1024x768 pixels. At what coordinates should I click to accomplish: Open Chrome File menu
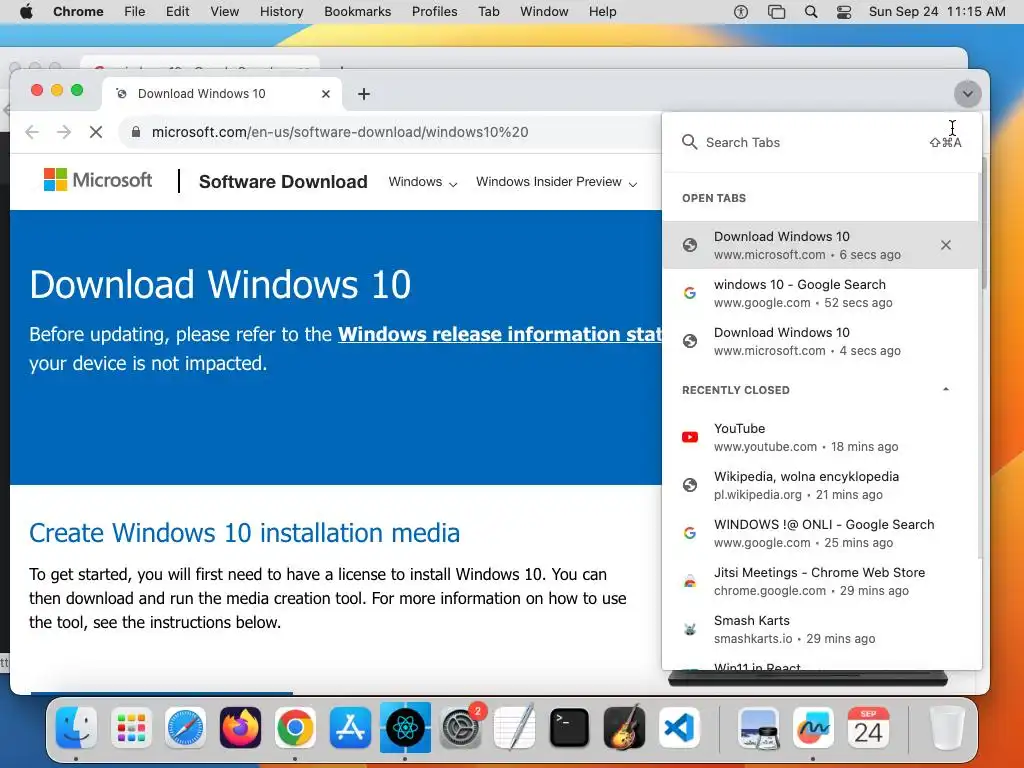tap(135, 11)
